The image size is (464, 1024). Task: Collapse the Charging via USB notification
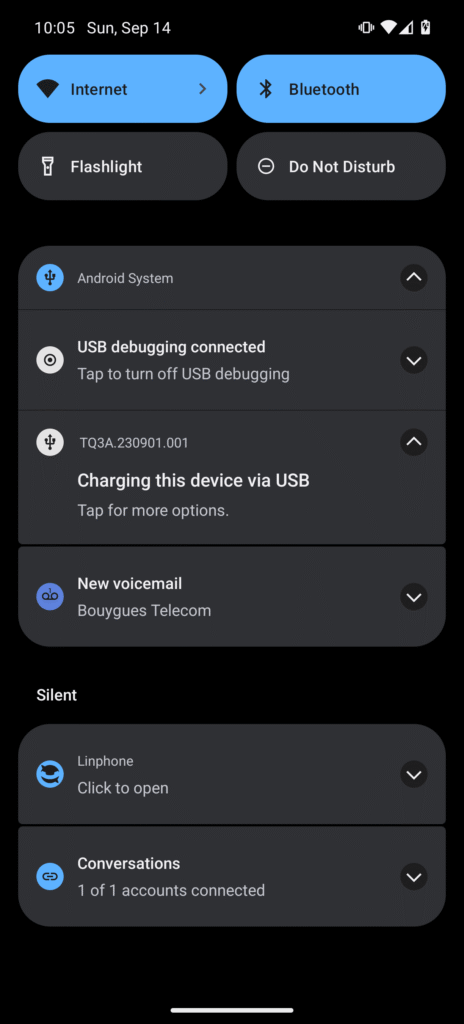coord(414,442)
